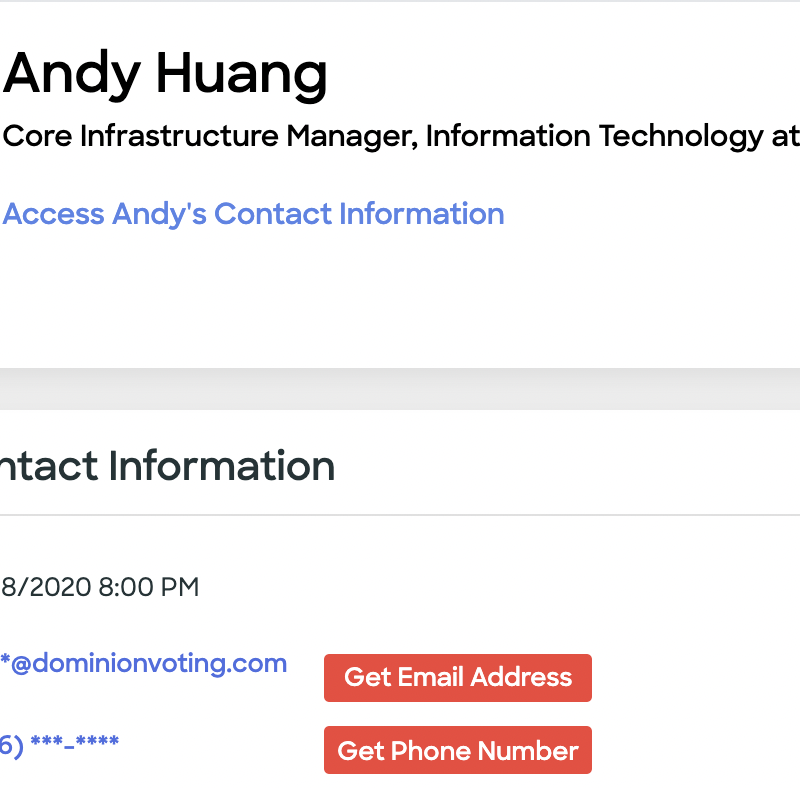The image size is (800, 788).
Task: Open the Access Andy's Contact Information link
Action: tap(254, 214)
